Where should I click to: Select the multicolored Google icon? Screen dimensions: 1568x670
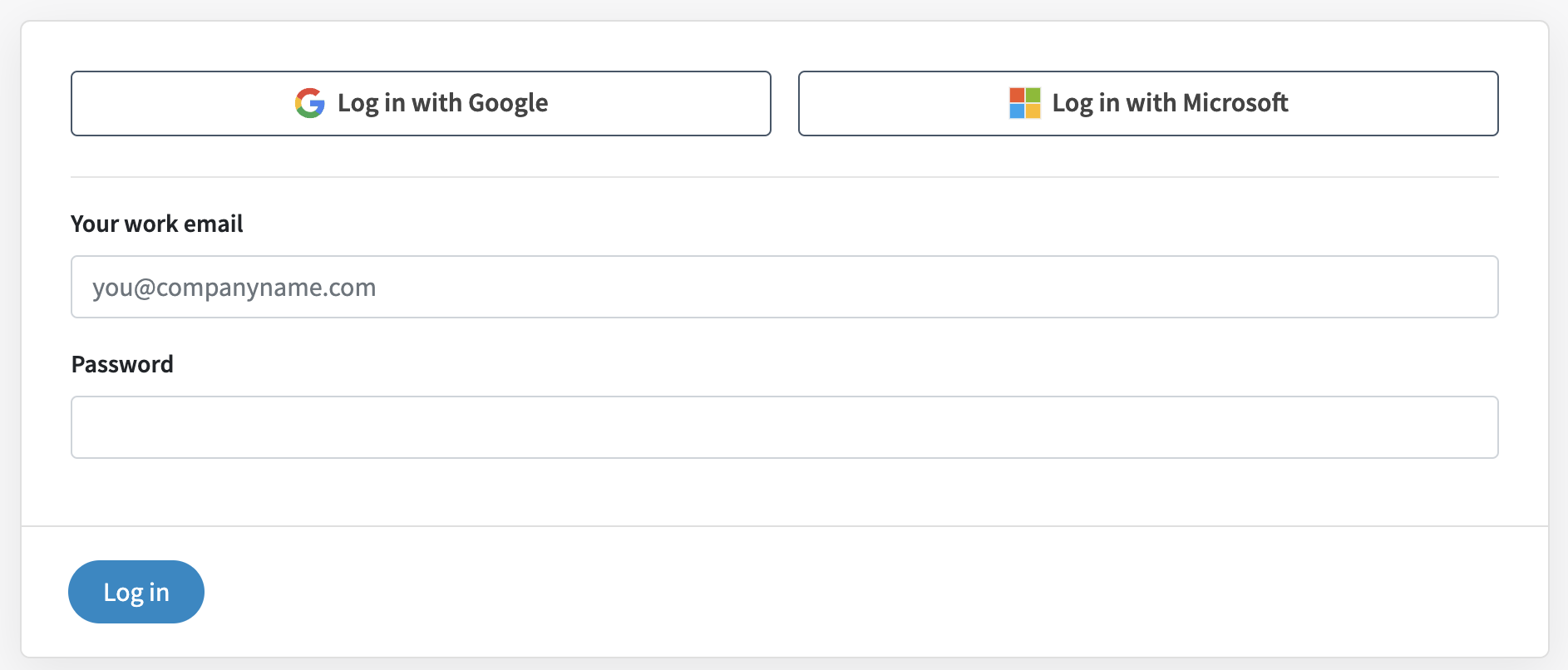310,103
